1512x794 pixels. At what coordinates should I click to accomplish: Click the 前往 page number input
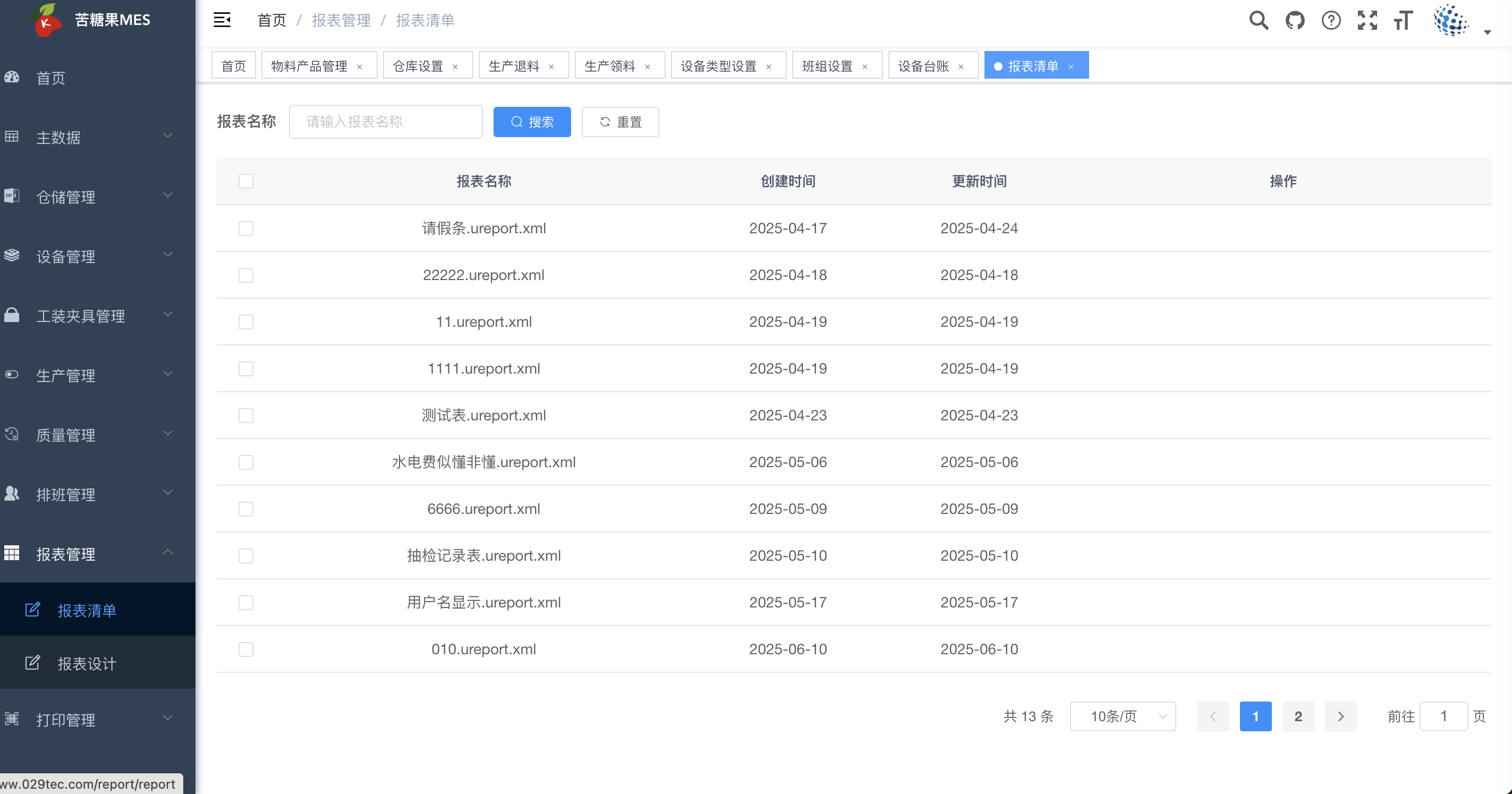coord(1443,716)
